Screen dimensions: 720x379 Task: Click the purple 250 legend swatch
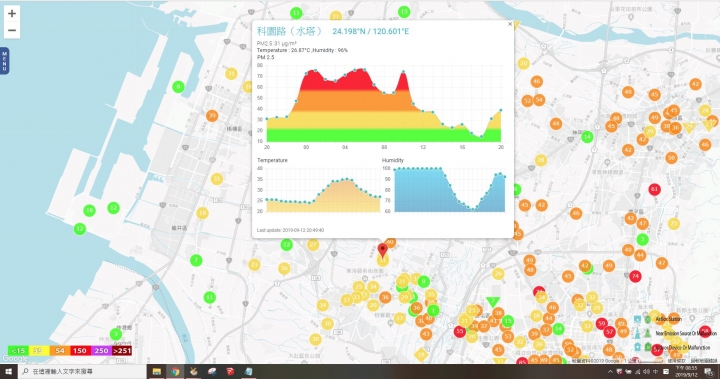(x=101, y=351)
